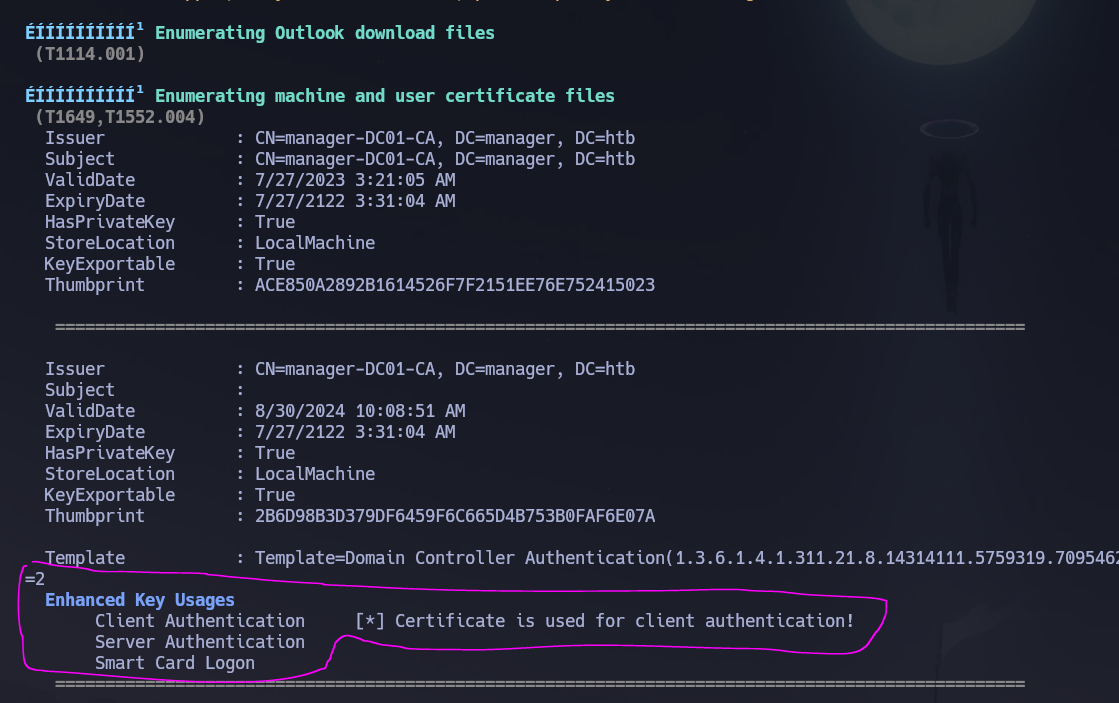Select the KeyExportable field label
The image size is (1119, 703).
point(109,494)
